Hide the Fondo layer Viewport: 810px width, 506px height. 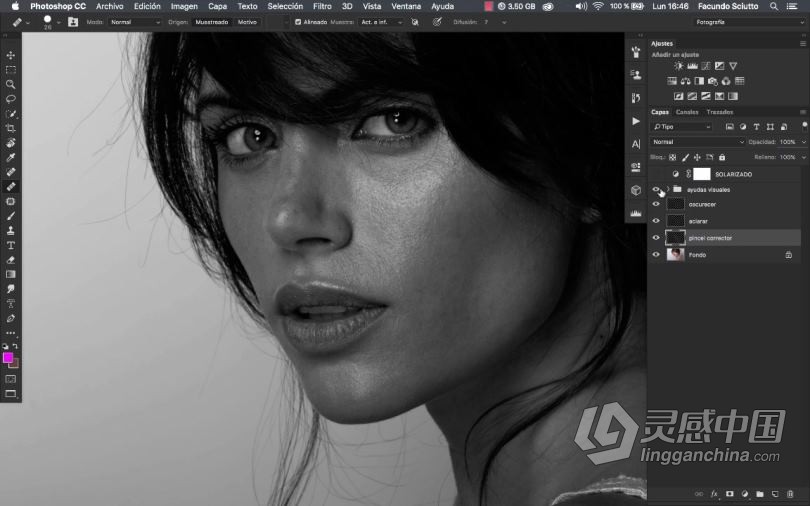656,255
